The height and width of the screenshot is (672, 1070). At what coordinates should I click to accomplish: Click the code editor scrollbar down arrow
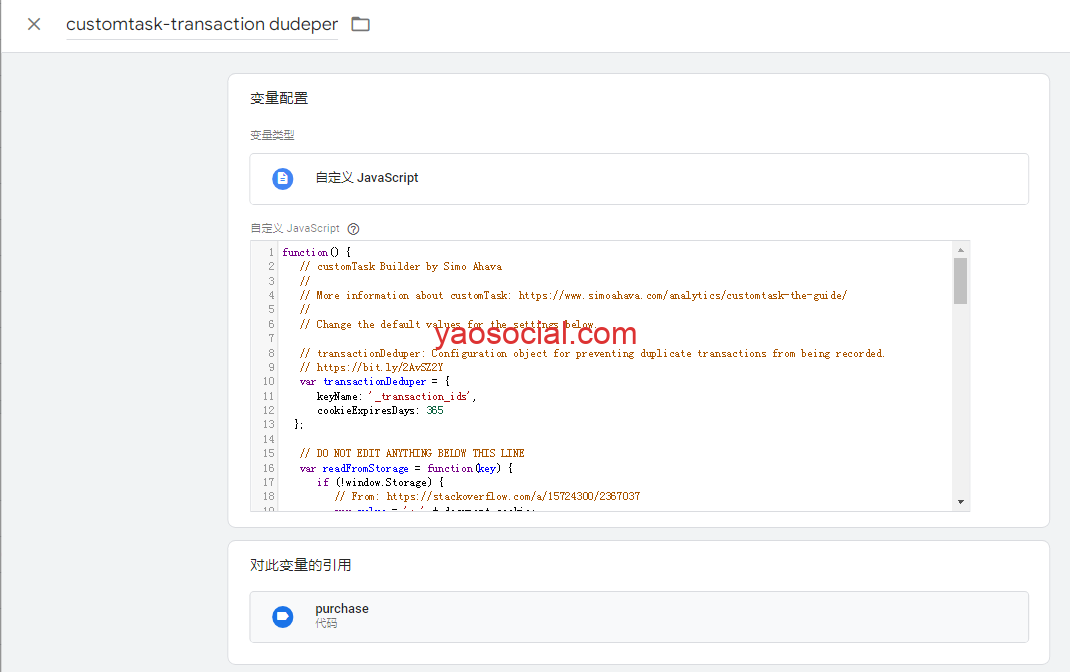(960, 501)
